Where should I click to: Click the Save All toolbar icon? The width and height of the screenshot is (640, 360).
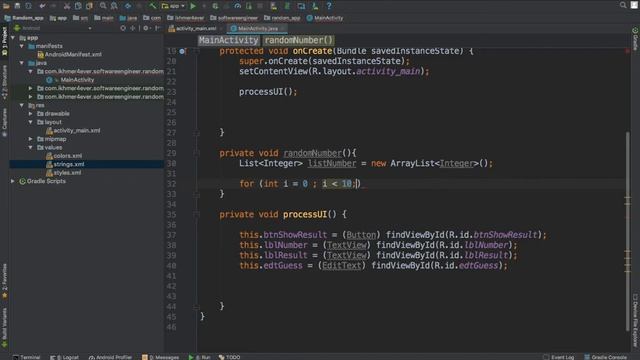click(17, 6)
